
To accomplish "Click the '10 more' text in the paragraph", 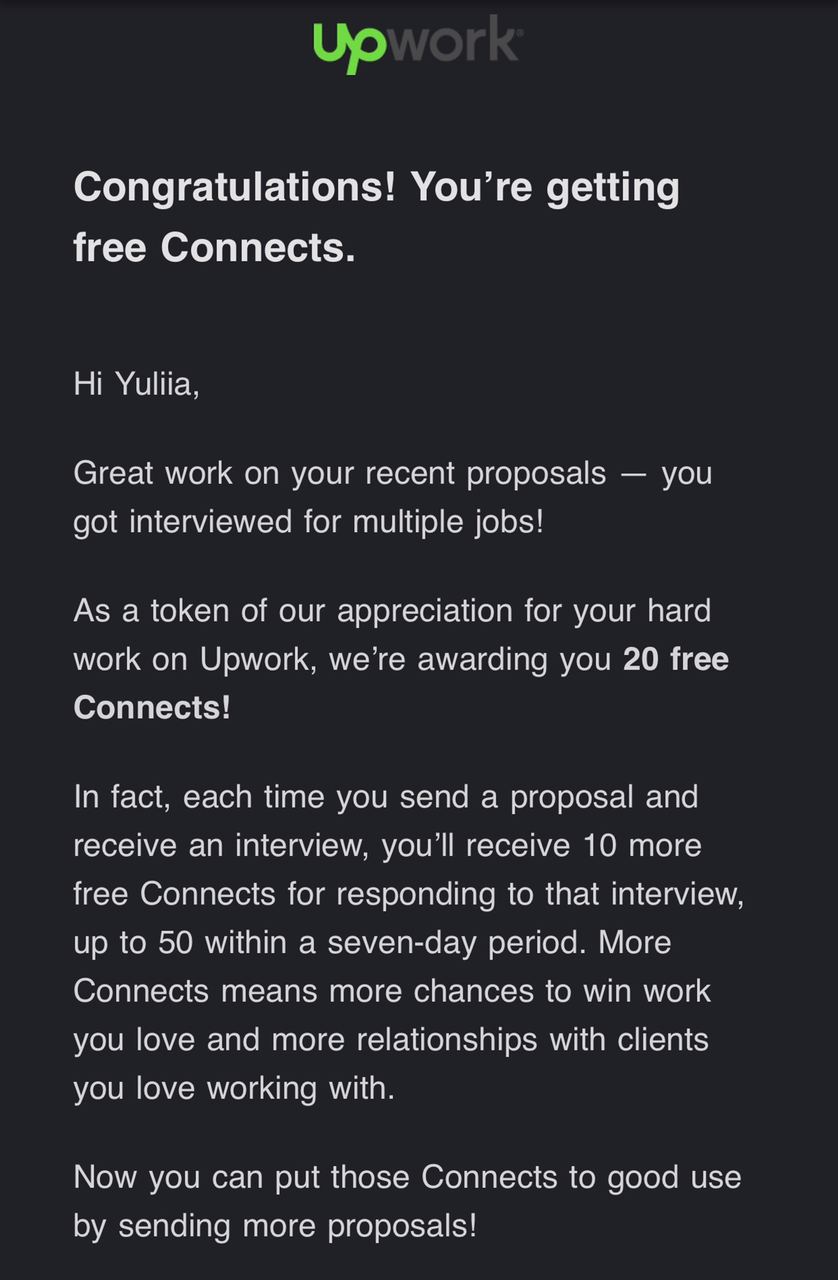I will click(640, 845).
